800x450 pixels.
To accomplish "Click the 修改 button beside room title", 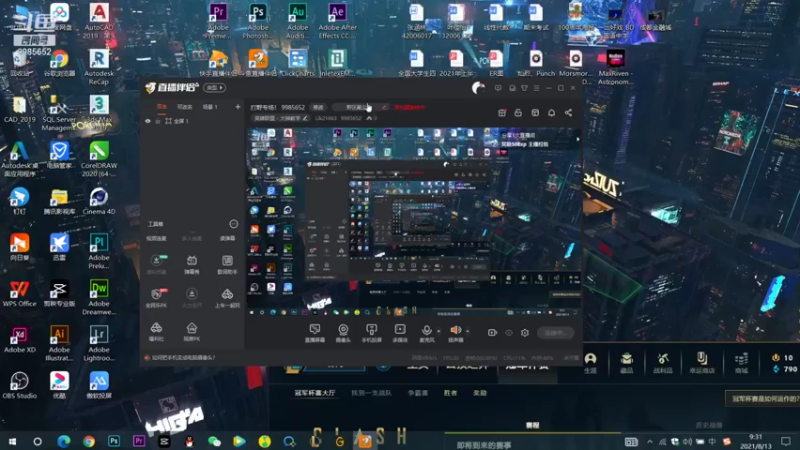I will pos(318,107).
